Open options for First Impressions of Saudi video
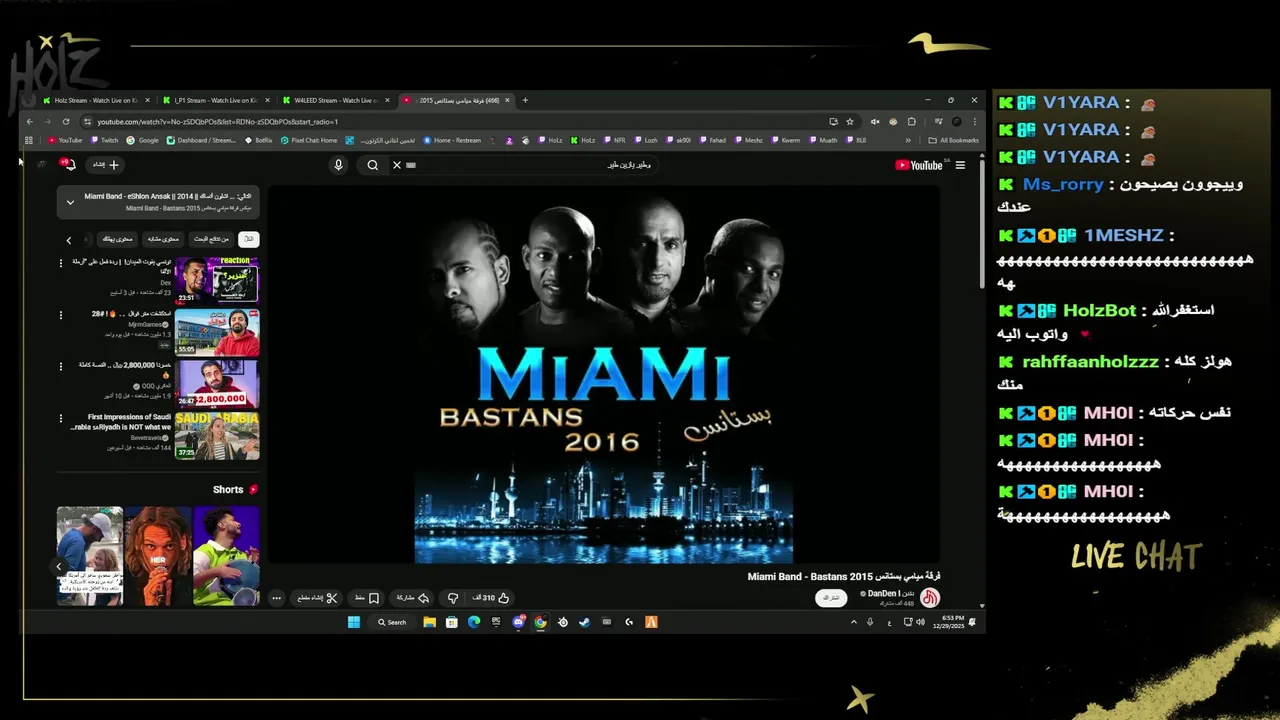The image size is (1280, 720). click(61, 419)
